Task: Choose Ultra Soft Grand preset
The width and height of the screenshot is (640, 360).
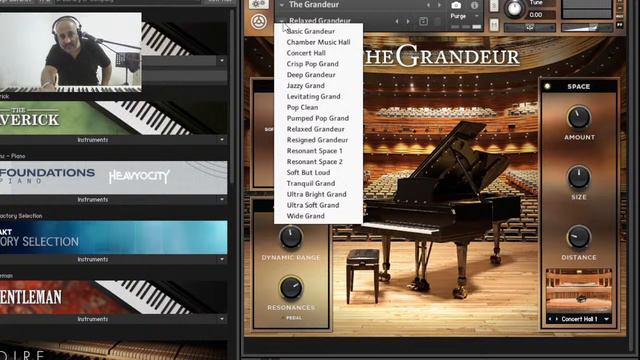Action: (313, 205)
